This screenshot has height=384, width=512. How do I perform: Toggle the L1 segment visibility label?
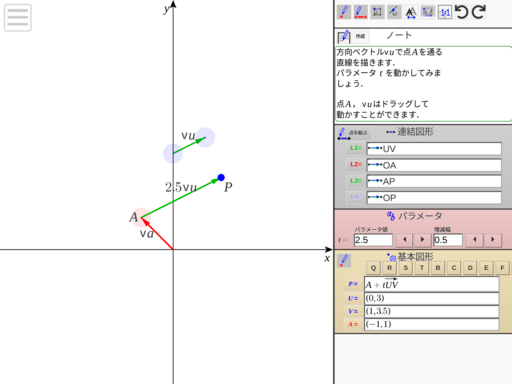(356, 148)
